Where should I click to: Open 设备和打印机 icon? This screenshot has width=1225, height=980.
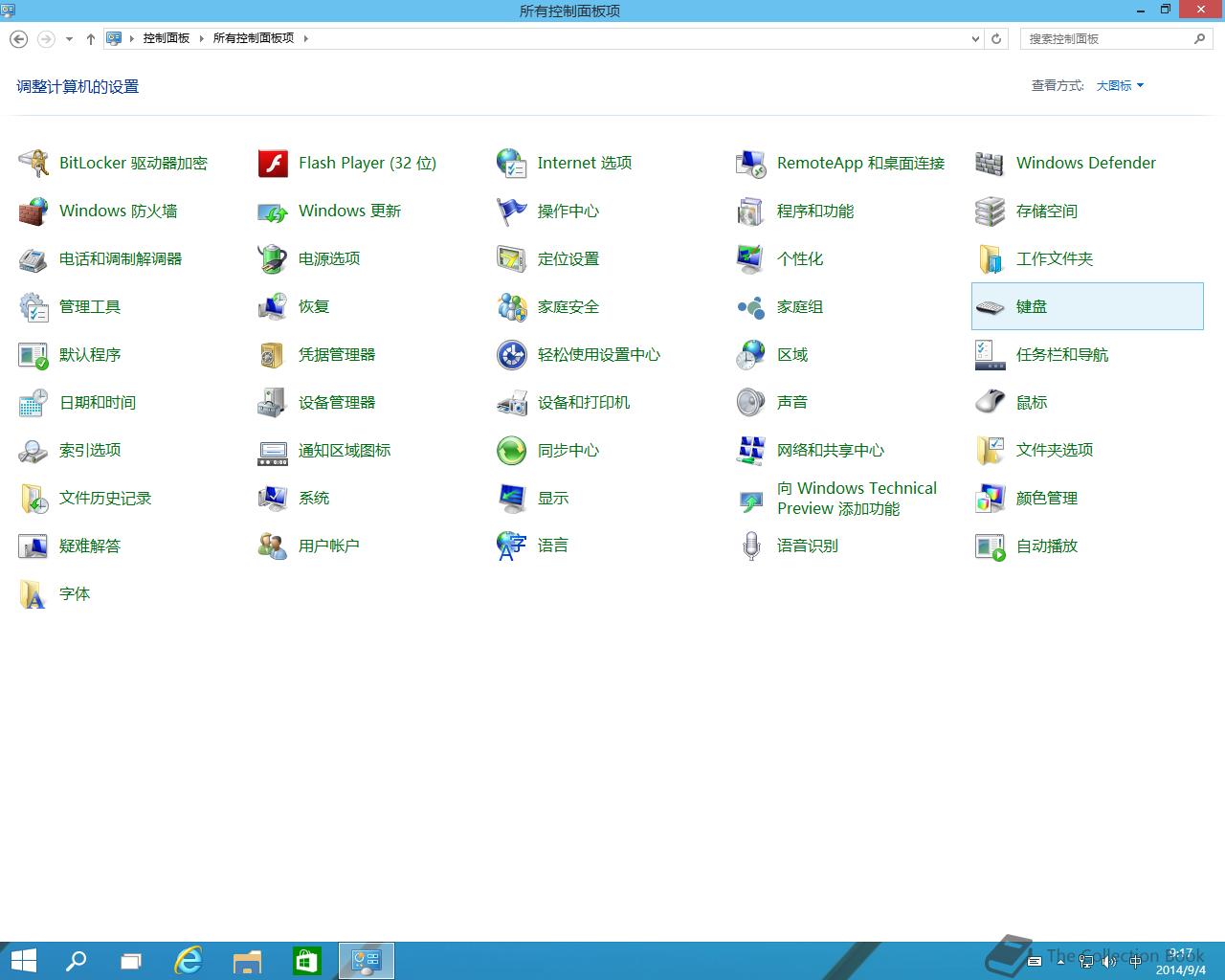[512, 402]
